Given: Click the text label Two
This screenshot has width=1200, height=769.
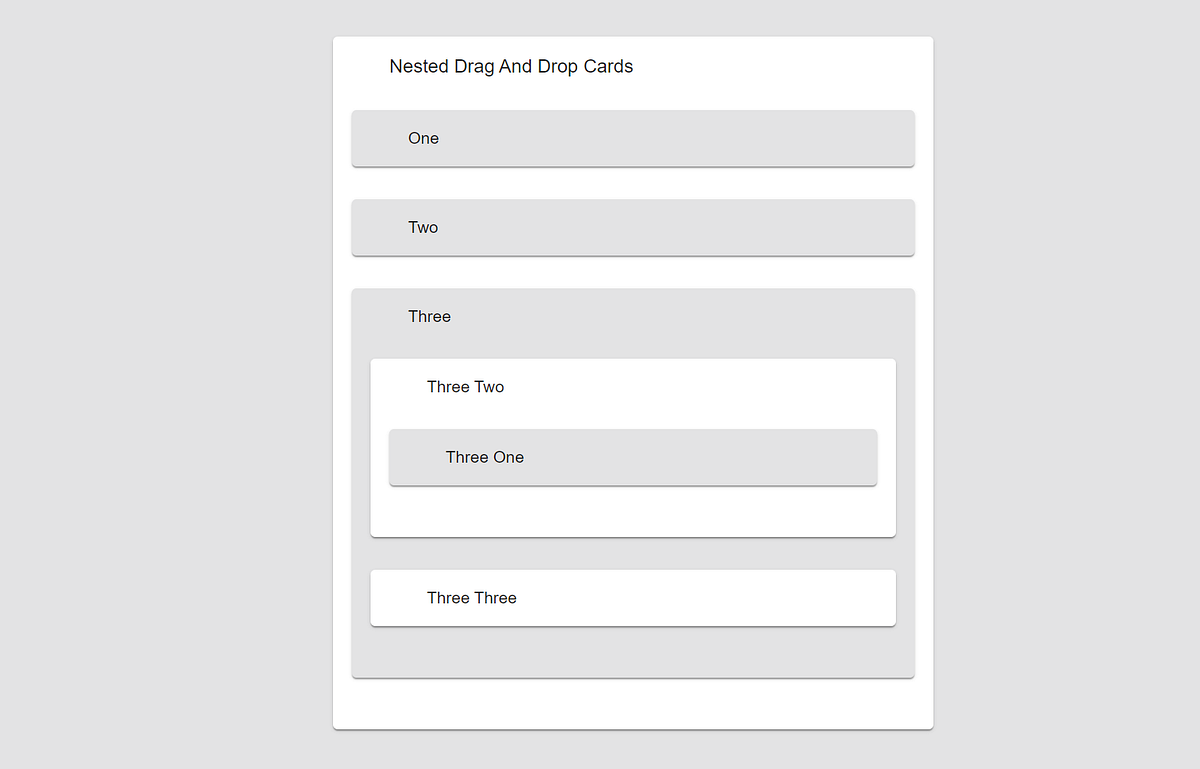Looking at the screenshot, I should 423,227.
